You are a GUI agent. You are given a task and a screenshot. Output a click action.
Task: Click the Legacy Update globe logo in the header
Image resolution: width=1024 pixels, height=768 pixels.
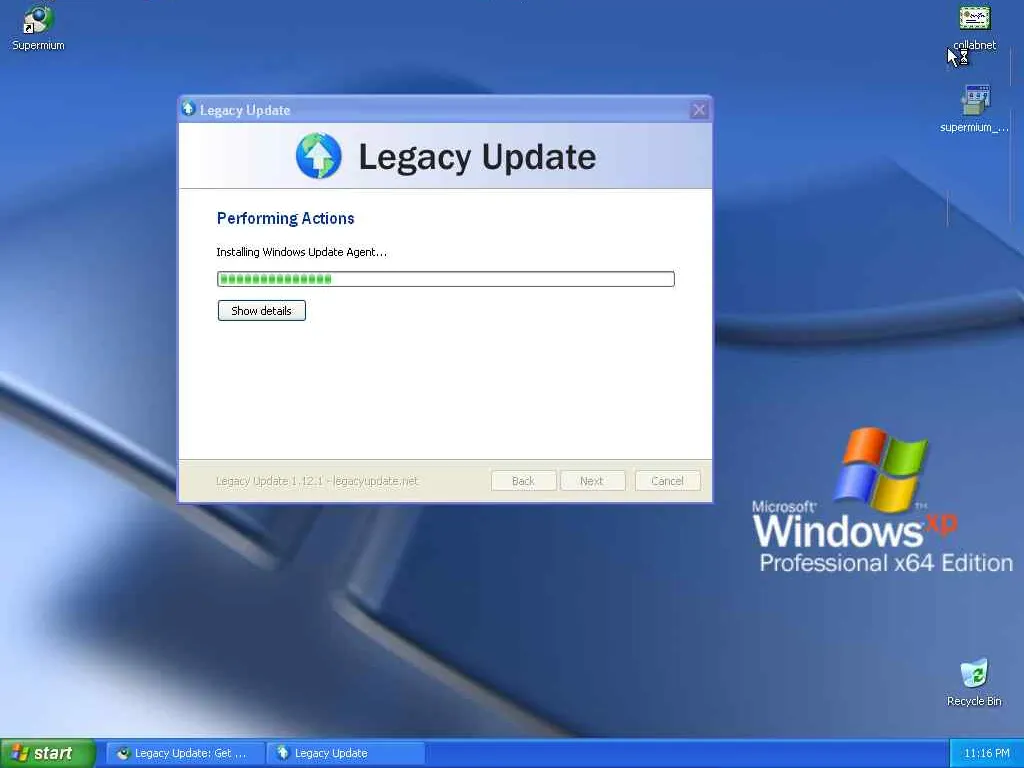319,156
